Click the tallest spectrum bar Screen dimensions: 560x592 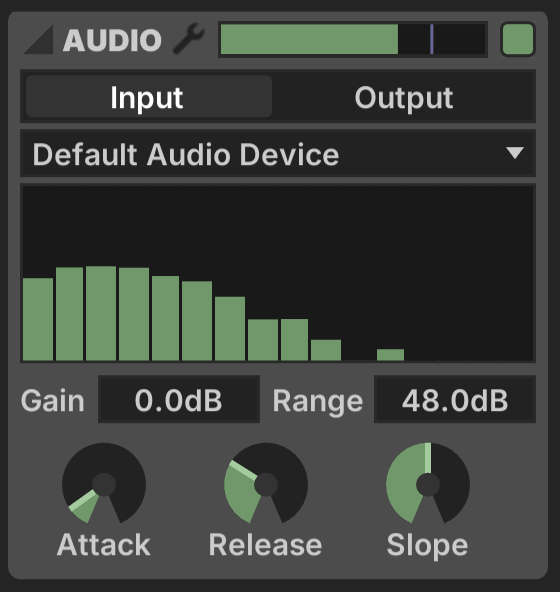pyautogui.click(x=101, y=313)
